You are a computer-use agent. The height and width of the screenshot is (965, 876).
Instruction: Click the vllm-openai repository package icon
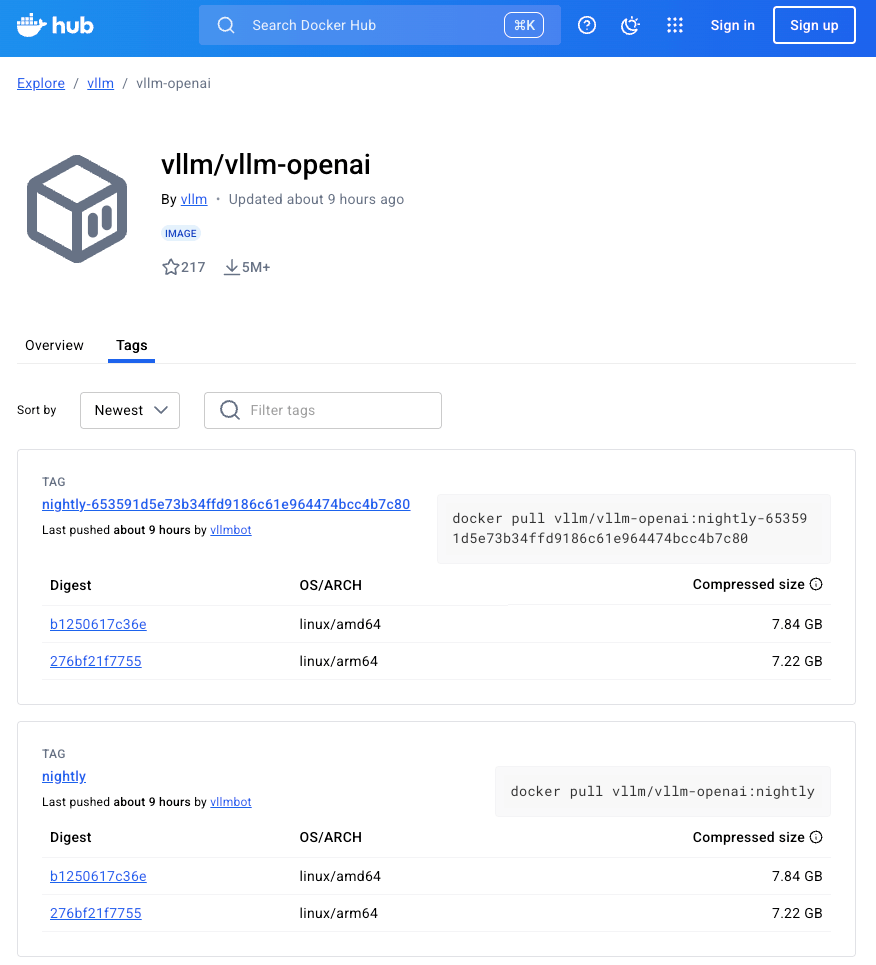click(x=77, y=208)
